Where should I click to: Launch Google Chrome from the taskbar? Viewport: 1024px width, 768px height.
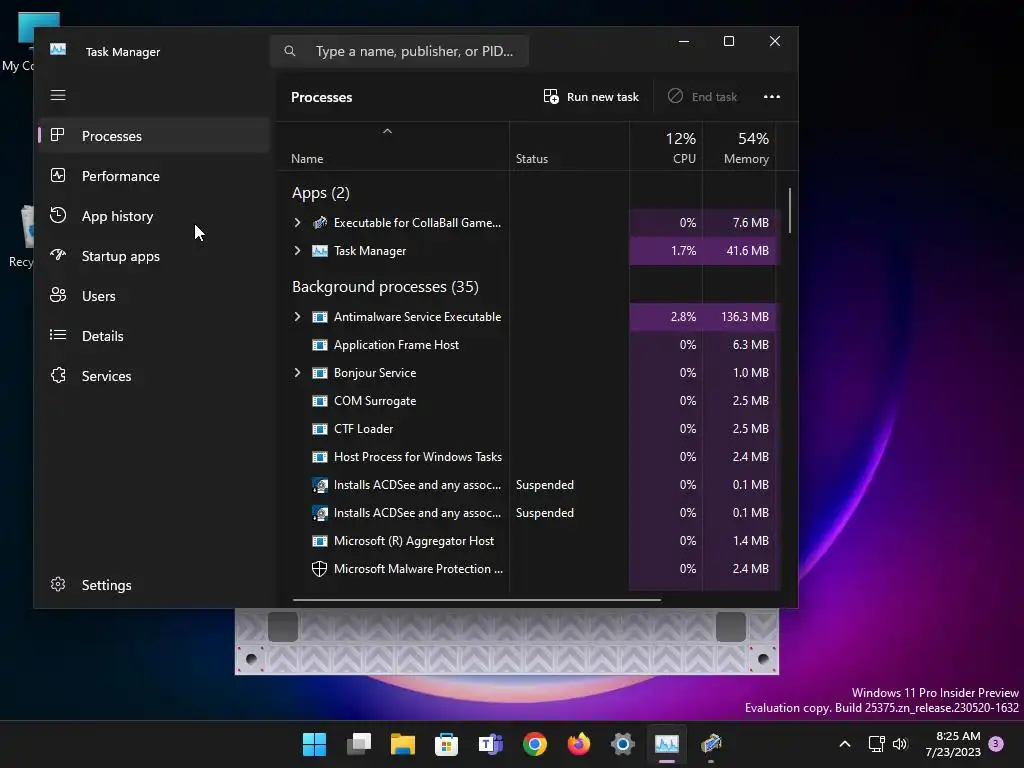click(x=535, y=744)
